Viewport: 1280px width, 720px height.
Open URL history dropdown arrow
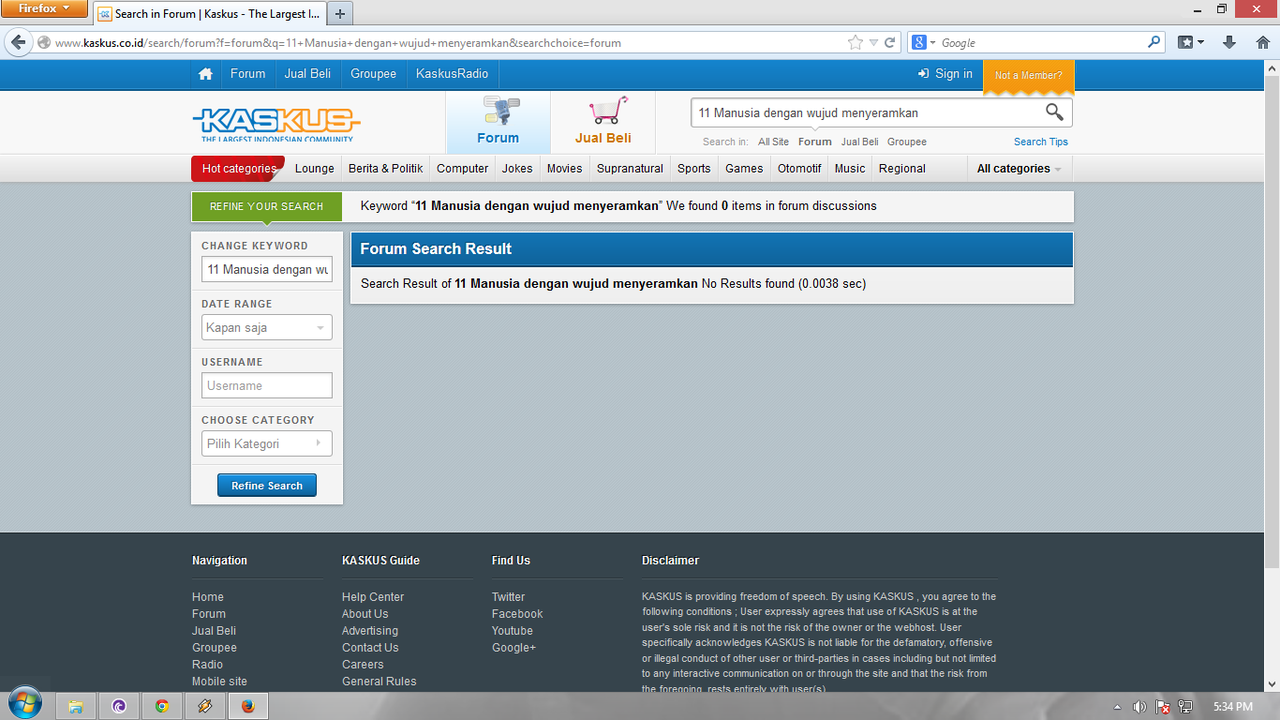[874, 43]
